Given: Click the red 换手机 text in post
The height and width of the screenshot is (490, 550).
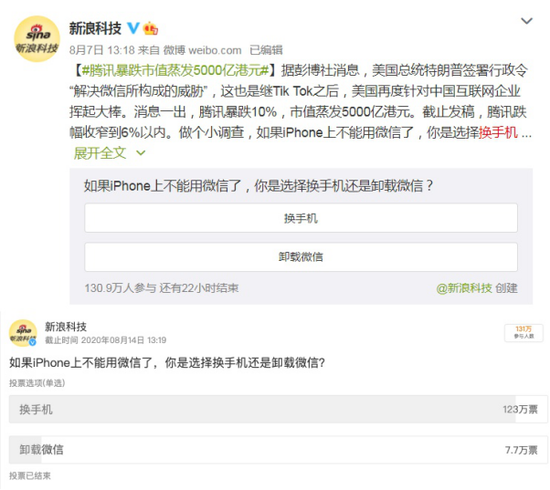Looking at the screenshot, I should (x=498, y=133).
